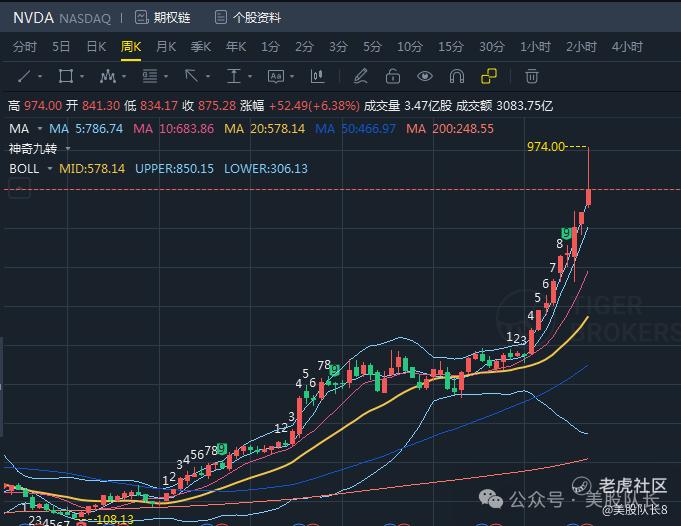This screenshot has width=681, height=526.
Task: Open the text tool dropdown arrow
Action: click(x=292, y=76)
